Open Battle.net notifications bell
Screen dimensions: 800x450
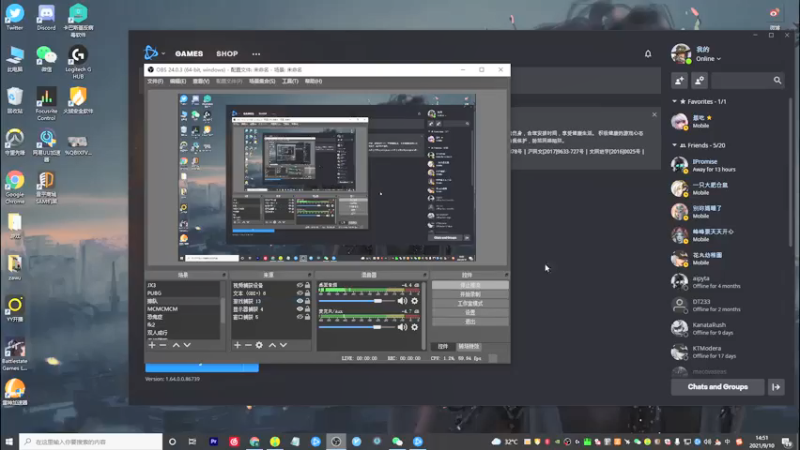648,54
